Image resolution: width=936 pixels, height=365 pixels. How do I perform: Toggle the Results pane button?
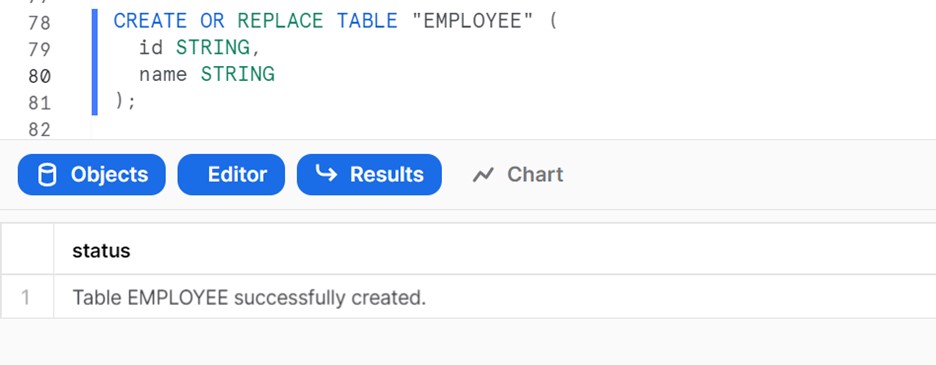pos(369,174)
